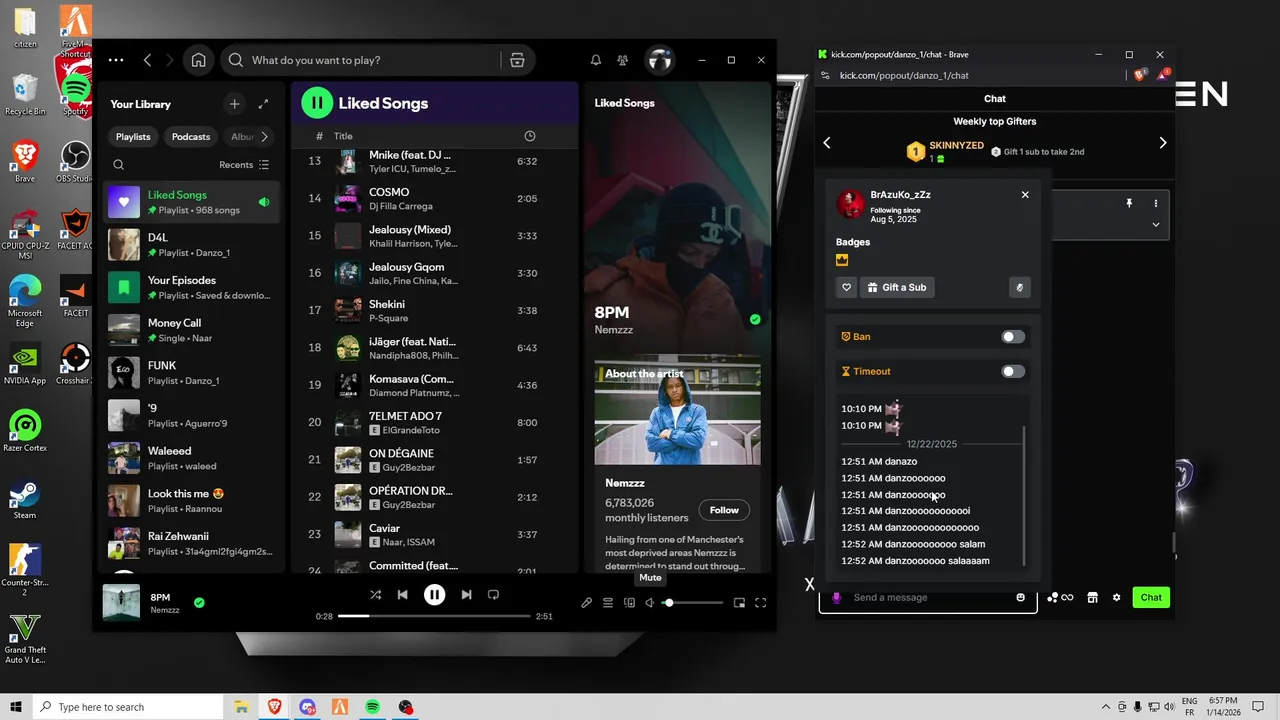Open pinned message options dots
Image resolution: width=1280 pixels, height=720 pixels.
point(1156,203)
